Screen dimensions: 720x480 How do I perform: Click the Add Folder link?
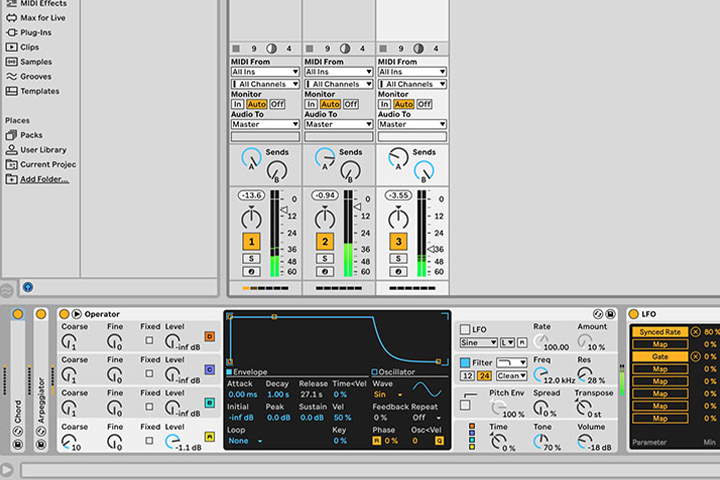tap(44, 179)
